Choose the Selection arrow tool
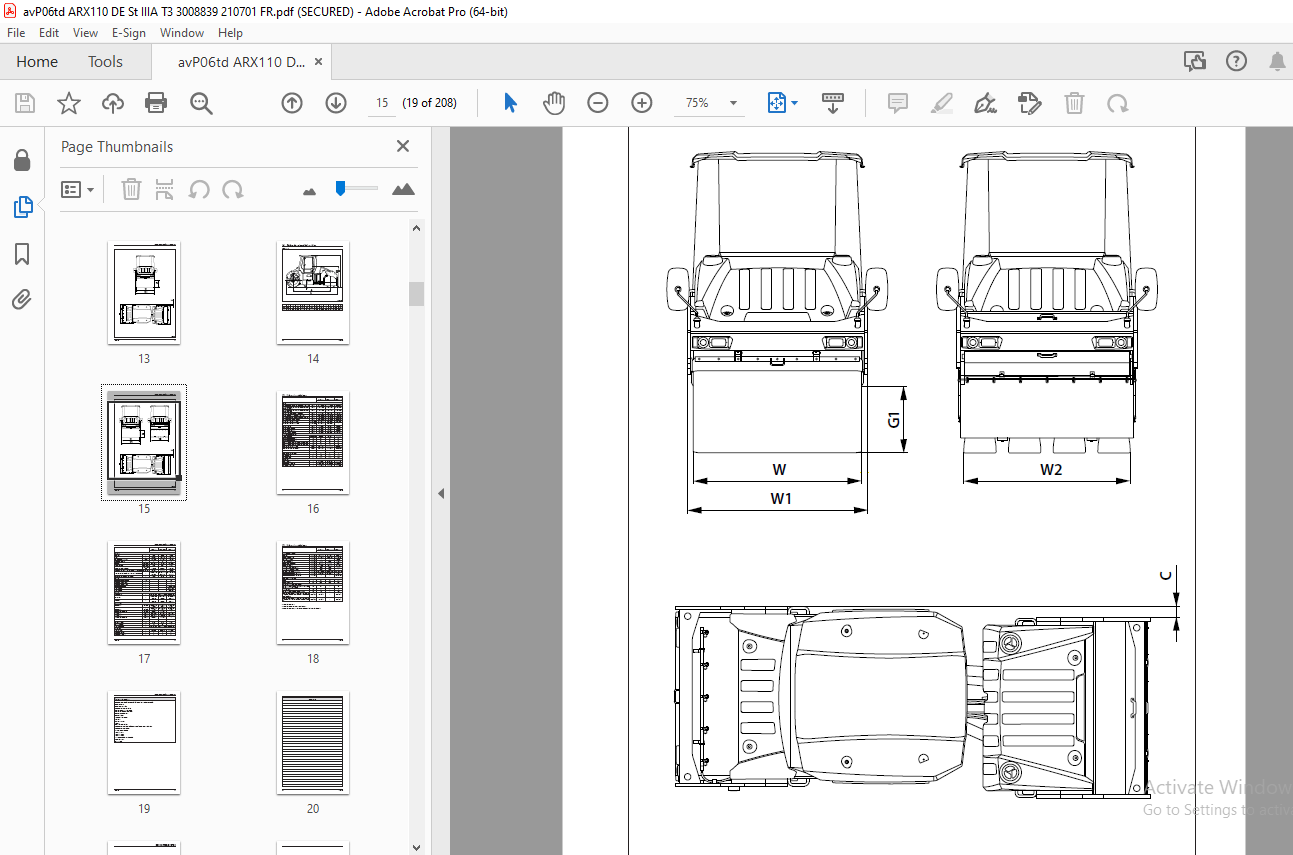1293x855 pixels. [x=511, y=103]
